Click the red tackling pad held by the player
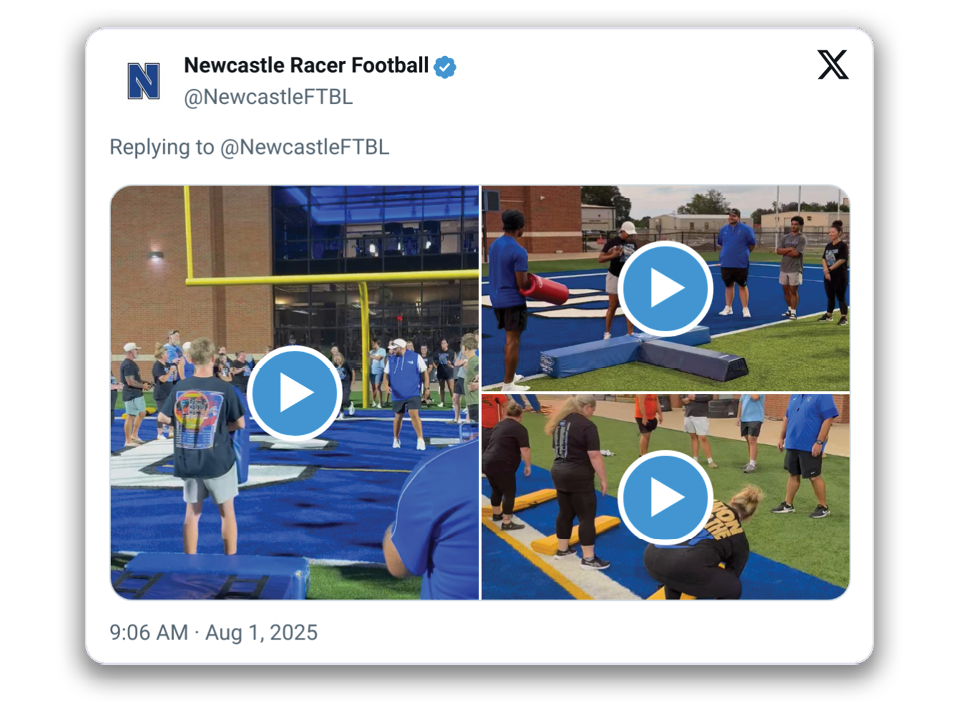Screen dimensions: 959x715 coord(543,289)
